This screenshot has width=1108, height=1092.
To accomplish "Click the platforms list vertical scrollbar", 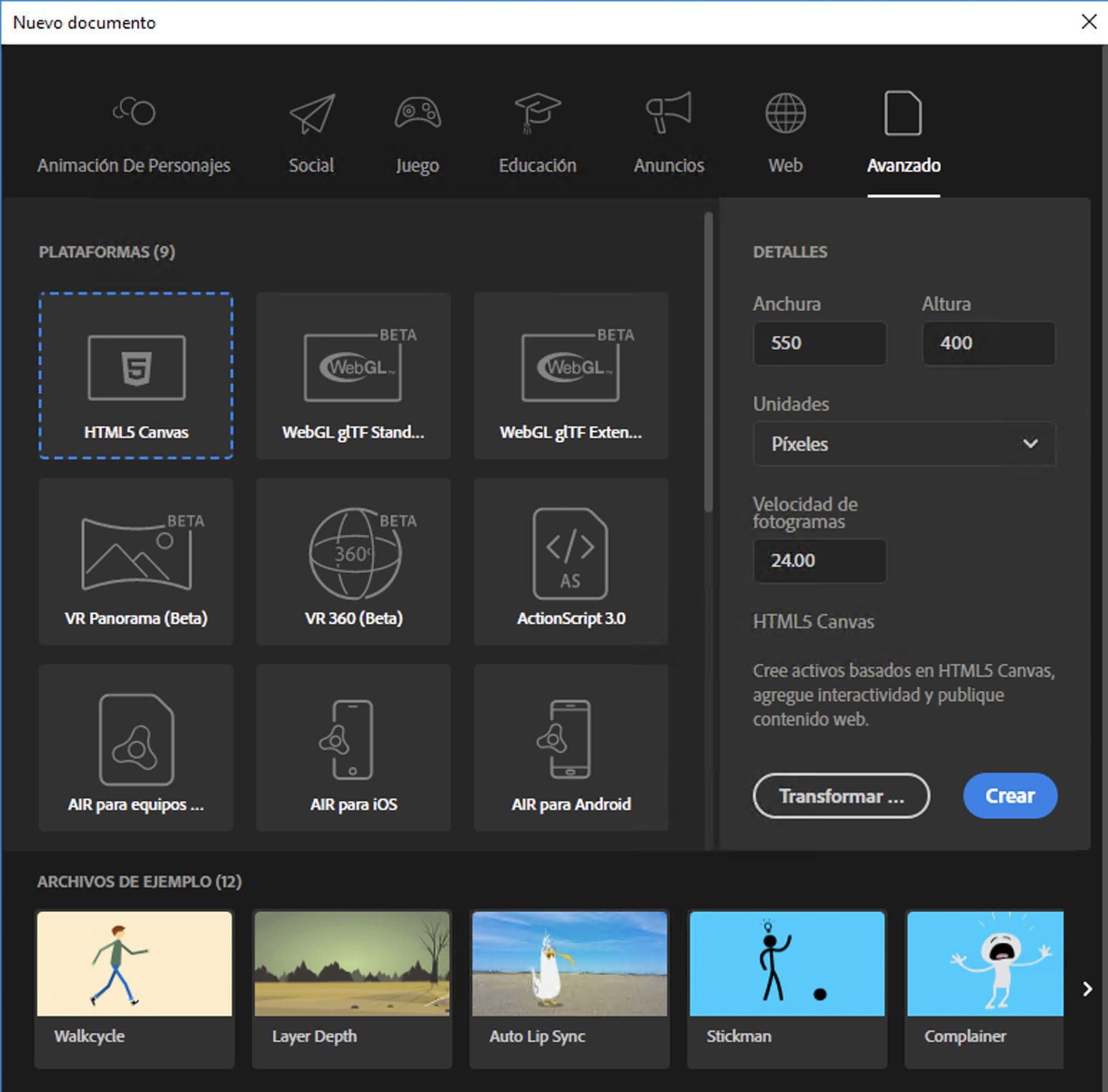I will [x=708, y=362].
